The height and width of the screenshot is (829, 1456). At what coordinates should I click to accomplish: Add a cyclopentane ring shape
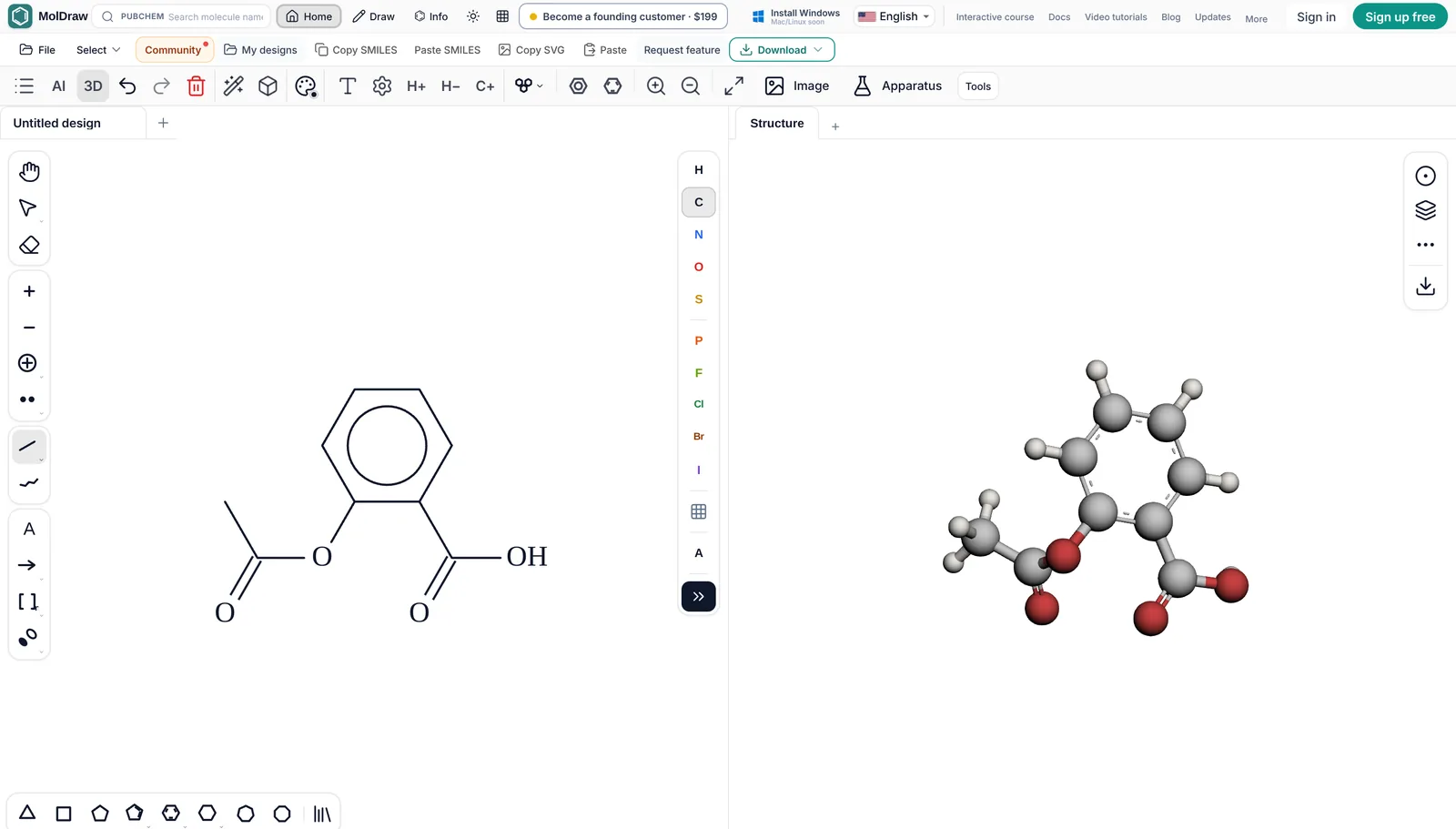tap(100, 814)
